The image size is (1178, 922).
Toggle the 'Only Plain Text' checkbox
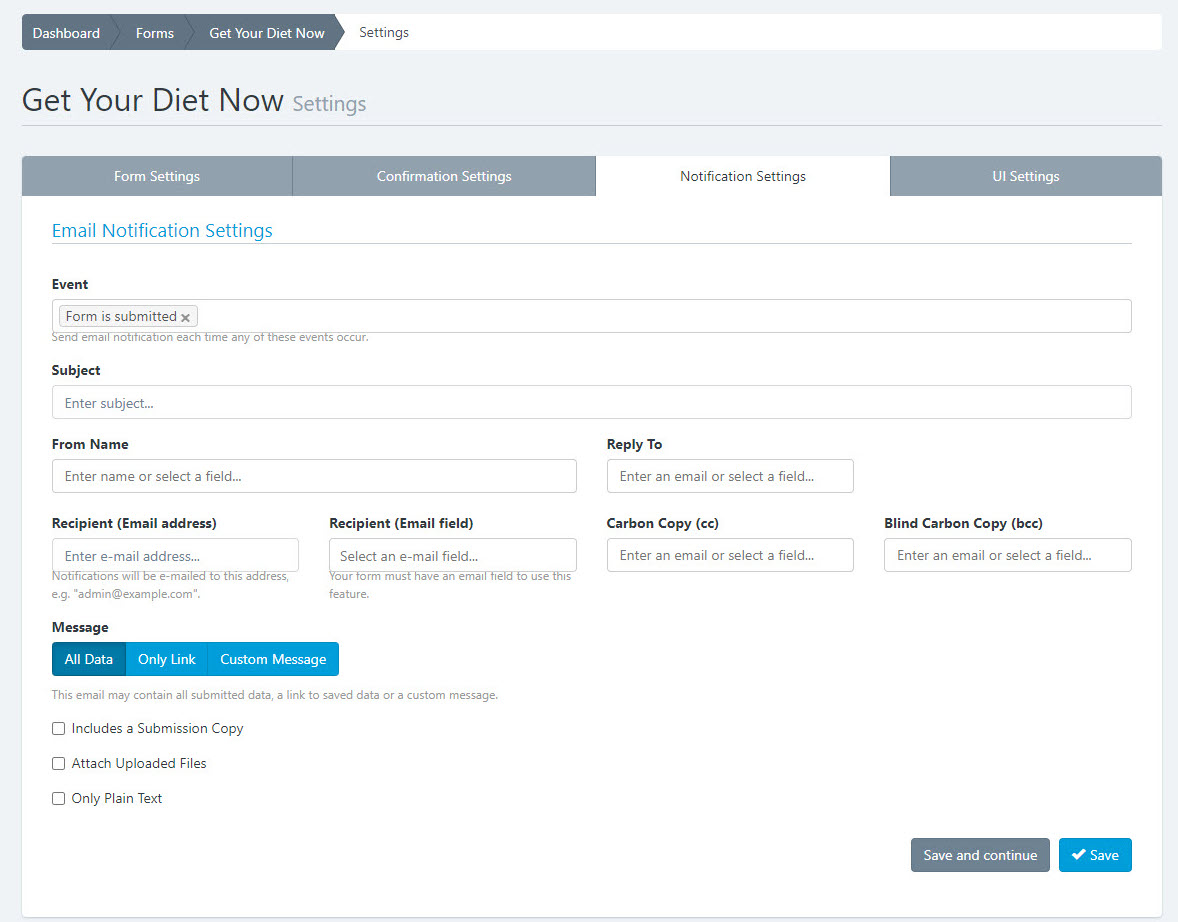(x=59, y=799)
